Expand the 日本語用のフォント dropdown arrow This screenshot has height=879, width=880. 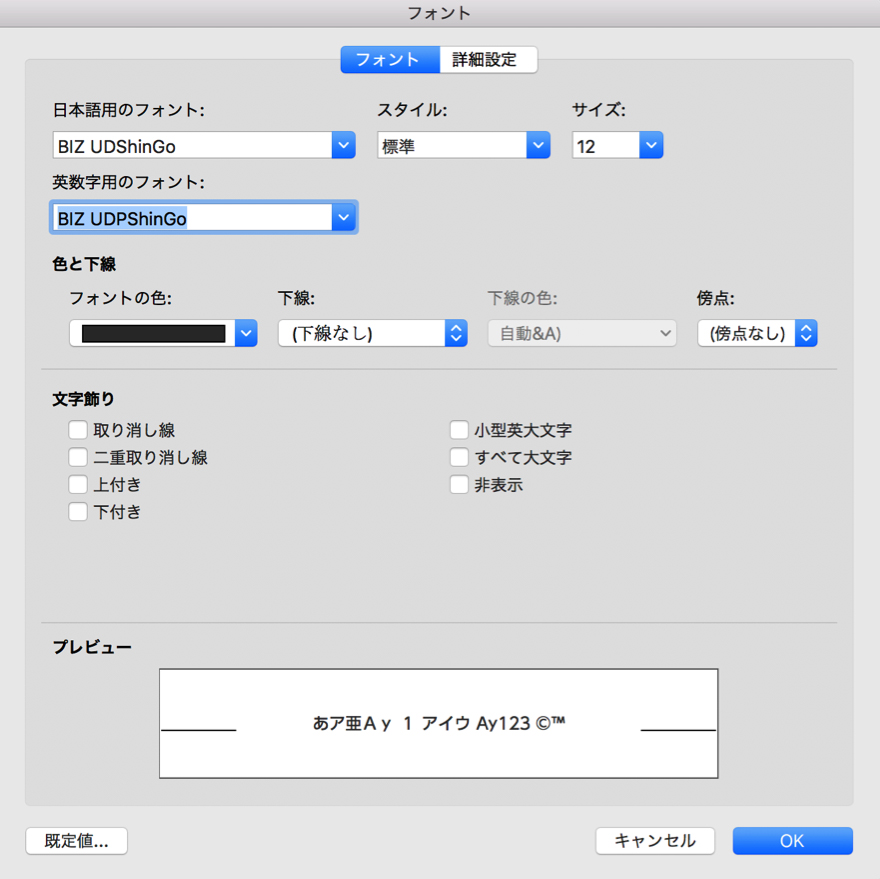(x=343, y=145)
